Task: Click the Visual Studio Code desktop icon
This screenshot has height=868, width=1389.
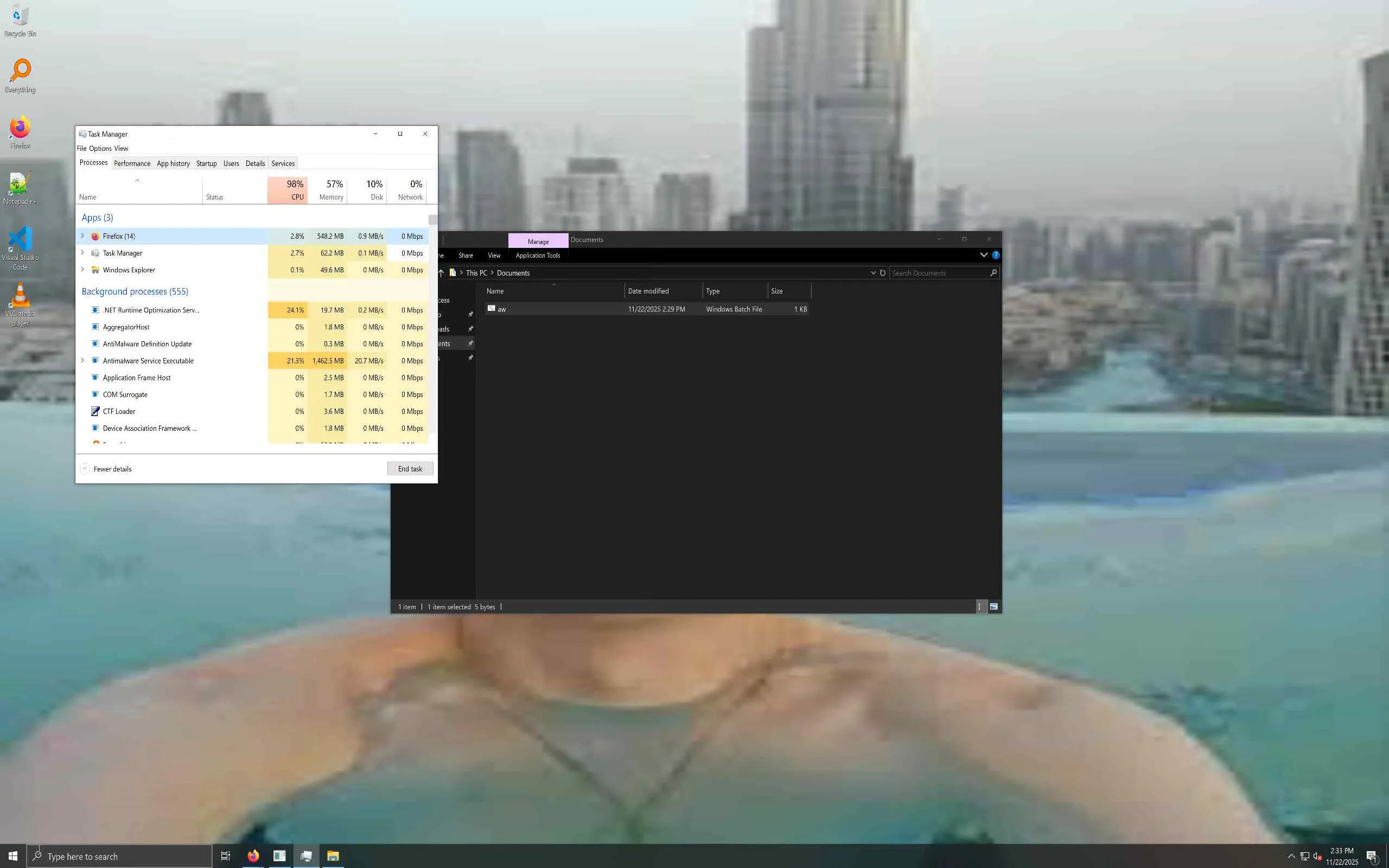Action: (20, 240)
